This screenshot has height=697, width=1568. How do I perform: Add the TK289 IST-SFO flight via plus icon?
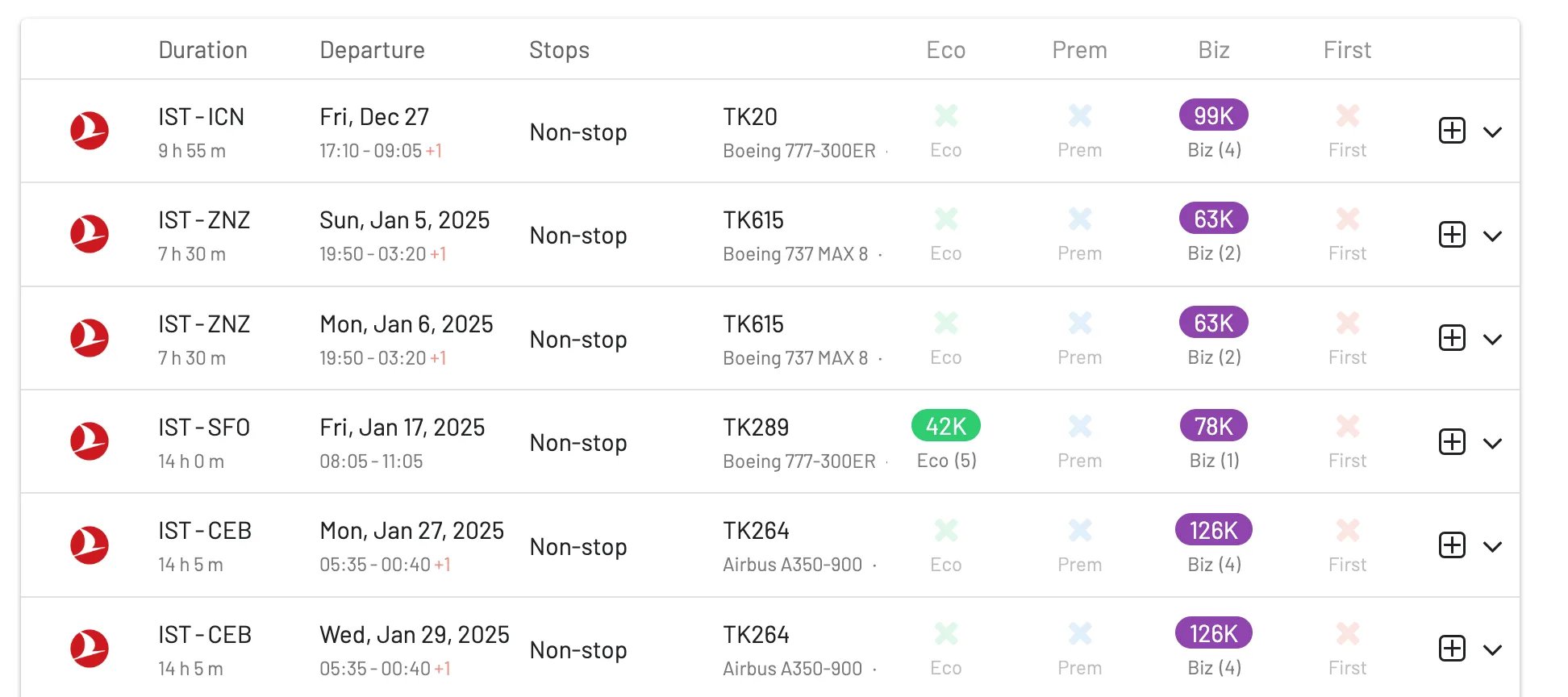pos(1452,442)
